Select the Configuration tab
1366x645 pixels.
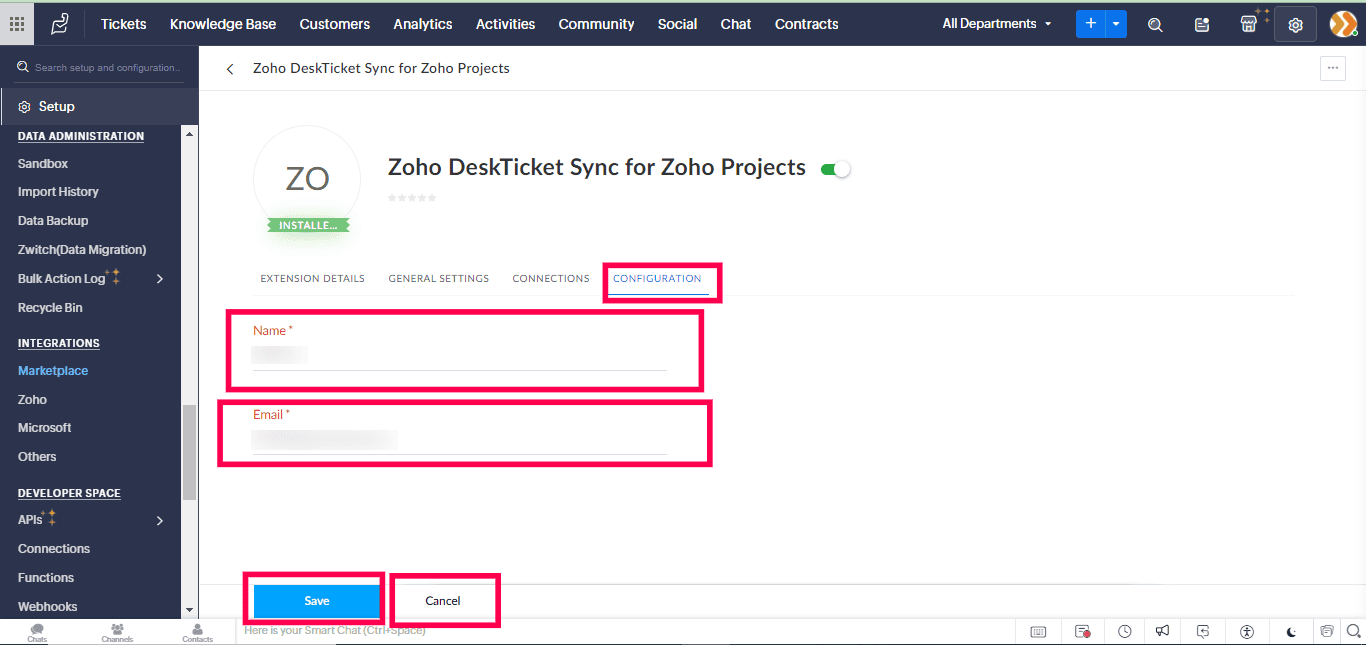pyautogui.click(x=657, y=279)
